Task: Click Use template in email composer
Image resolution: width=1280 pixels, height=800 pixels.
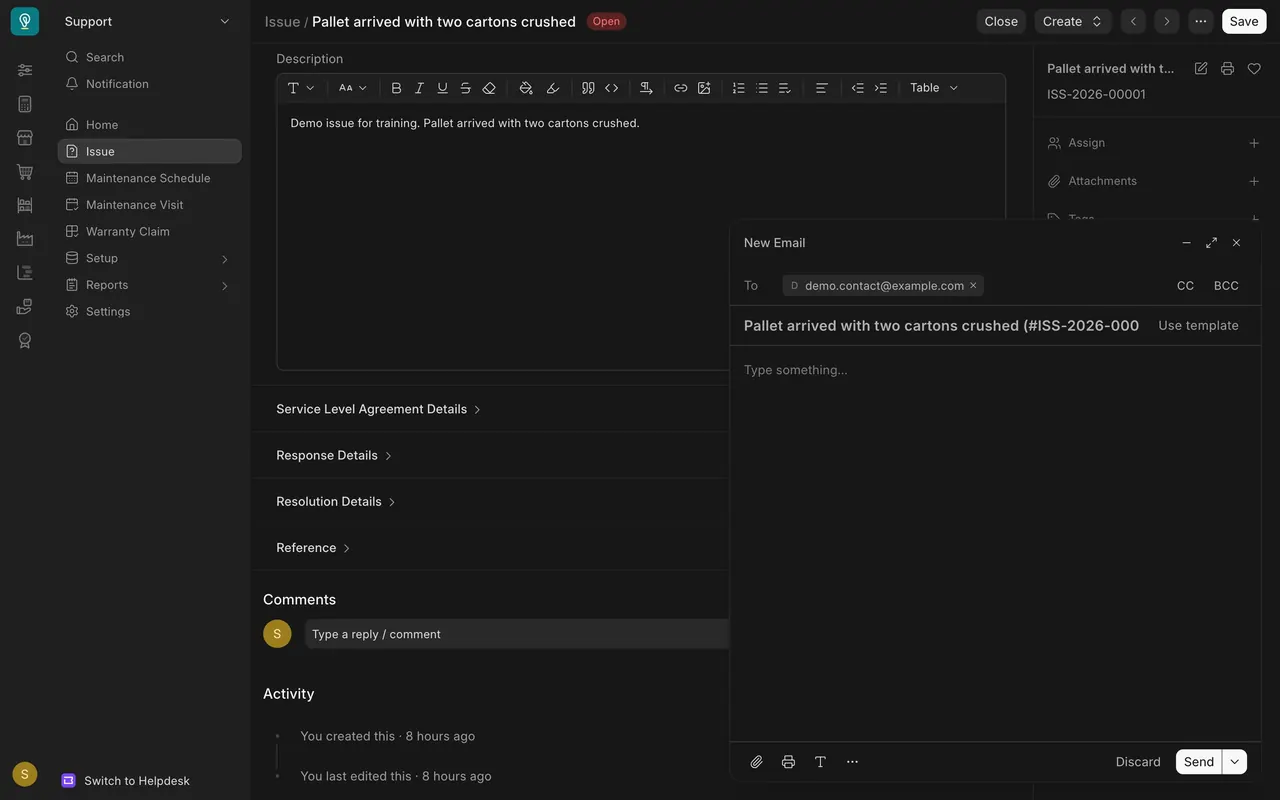Action: click(1198, 325)
